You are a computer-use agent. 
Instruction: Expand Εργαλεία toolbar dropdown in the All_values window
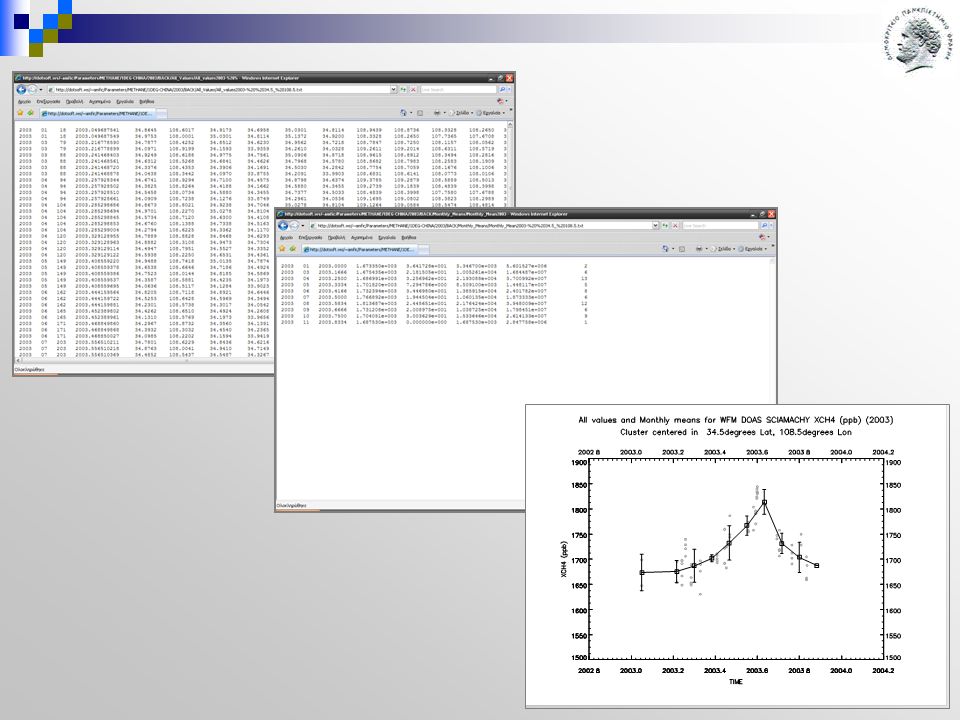coord(490,113)
